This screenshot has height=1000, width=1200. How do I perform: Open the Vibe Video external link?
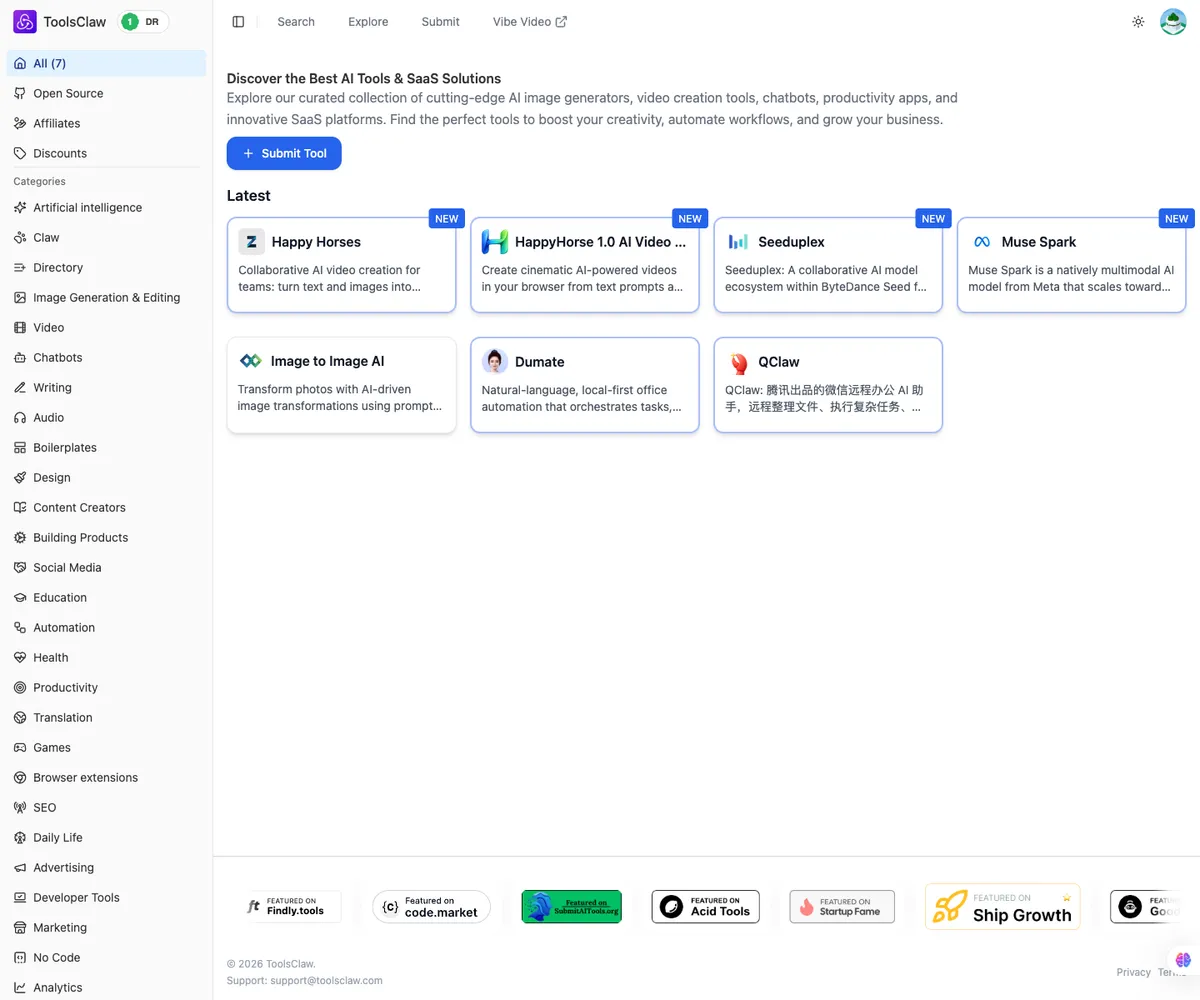pos(530,22)
